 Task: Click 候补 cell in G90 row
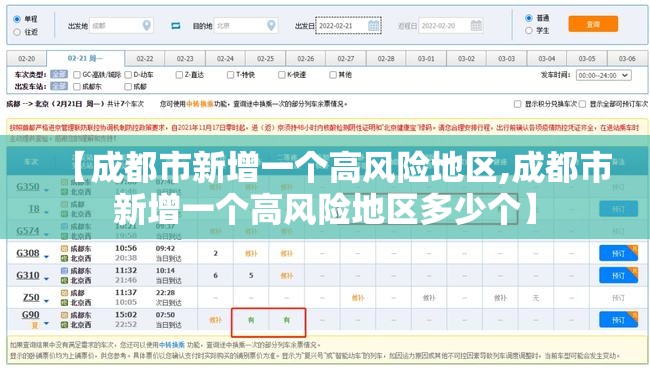(x=215, y=320)
